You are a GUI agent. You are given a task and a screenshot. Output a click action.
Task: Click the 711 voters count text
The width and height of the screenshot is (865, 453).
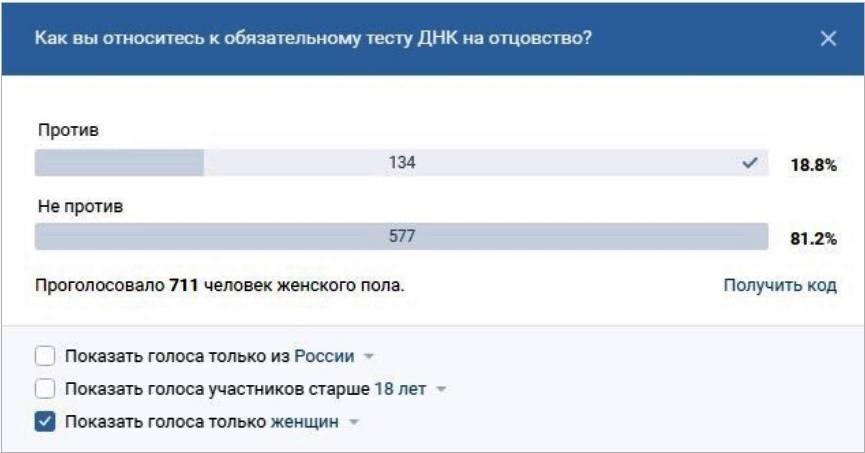click(184, 285)
